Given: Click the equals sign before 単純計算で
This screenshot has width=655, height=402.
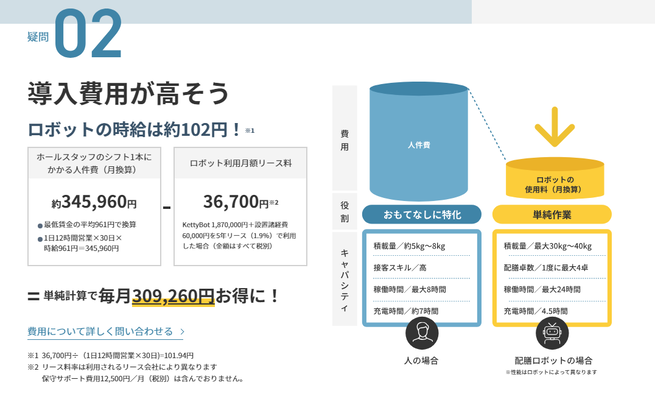Looking at the screenshot, I should click(x=33, y=297).
